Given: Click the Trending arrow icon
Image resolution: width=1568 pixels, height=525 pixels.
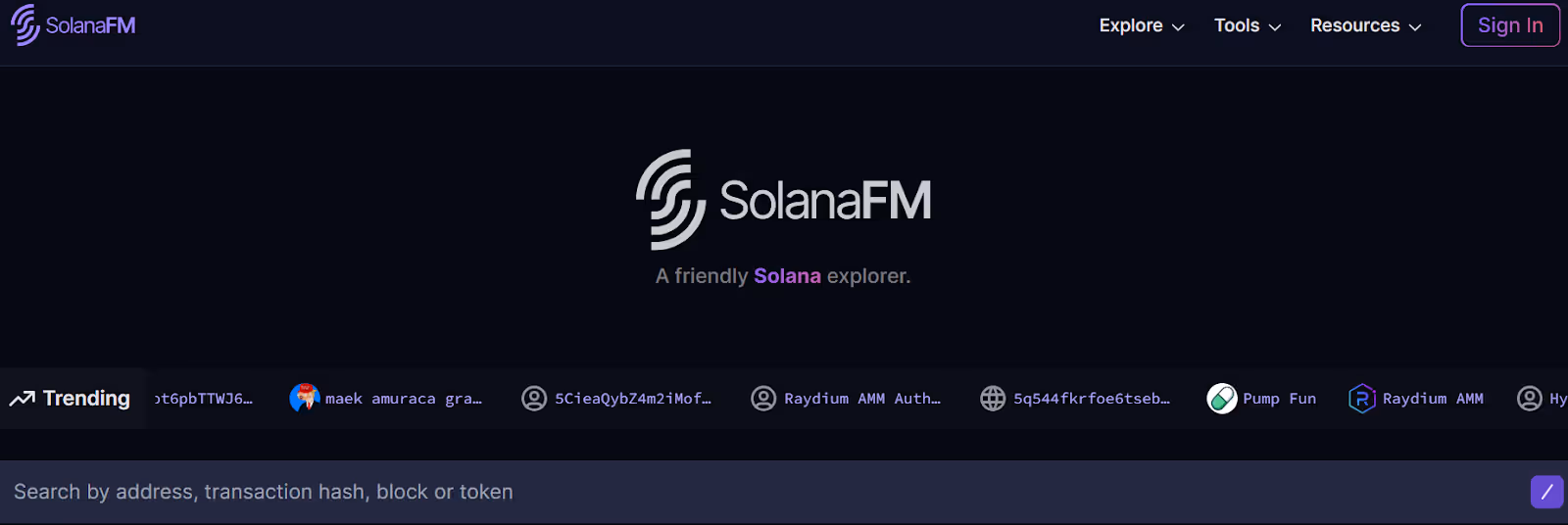Looking at the screenshot, I should (23, 399).
